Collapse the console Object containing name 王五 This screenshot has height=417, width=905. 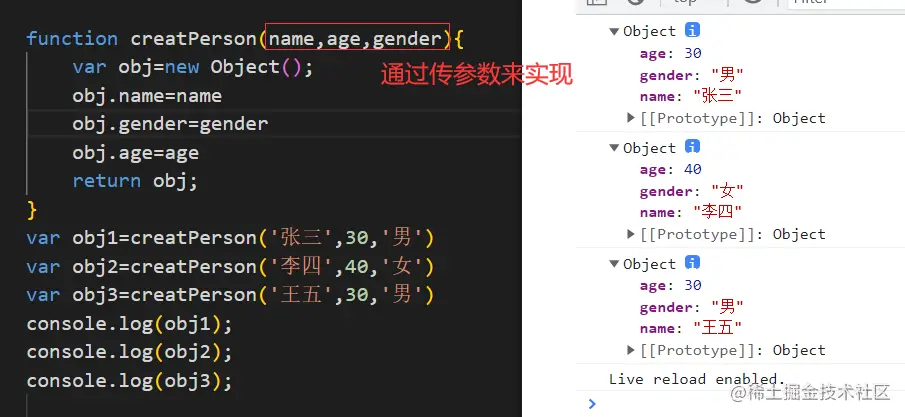(614, 264)
